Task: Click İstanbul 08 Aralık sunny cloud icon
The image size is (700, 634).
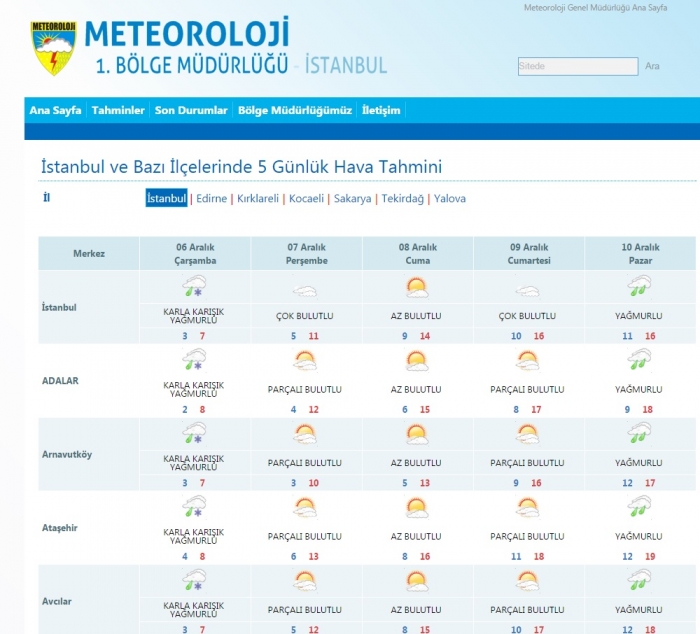Action: [417, 288]
